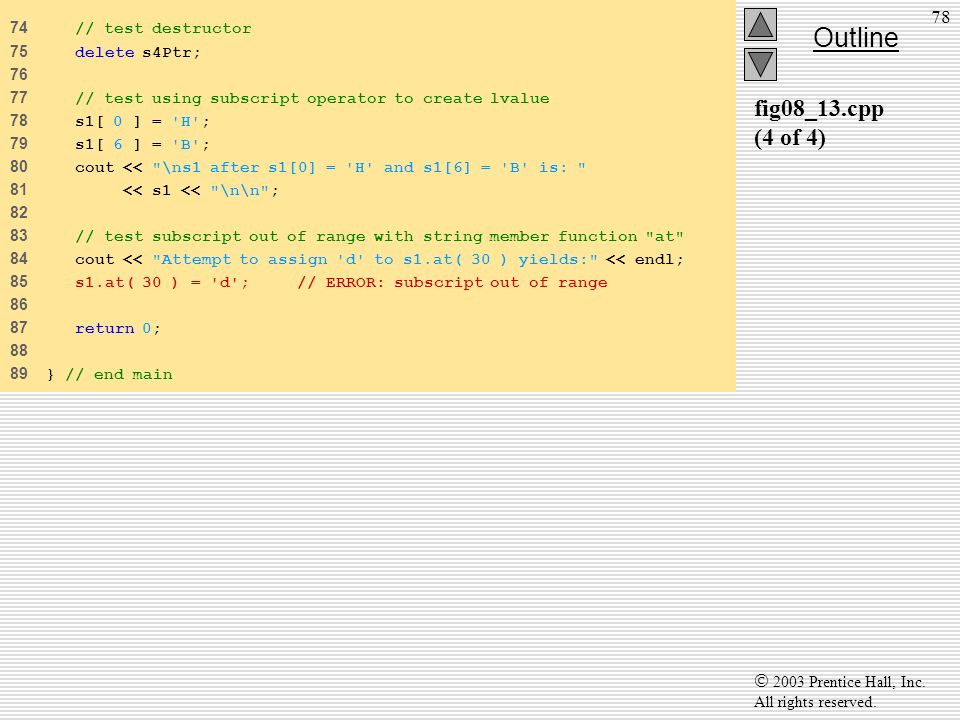This screenshot has width=960, height=720.
Task: Click the s1[ 6 ] = 'B' statement
Action: [142, 144]
